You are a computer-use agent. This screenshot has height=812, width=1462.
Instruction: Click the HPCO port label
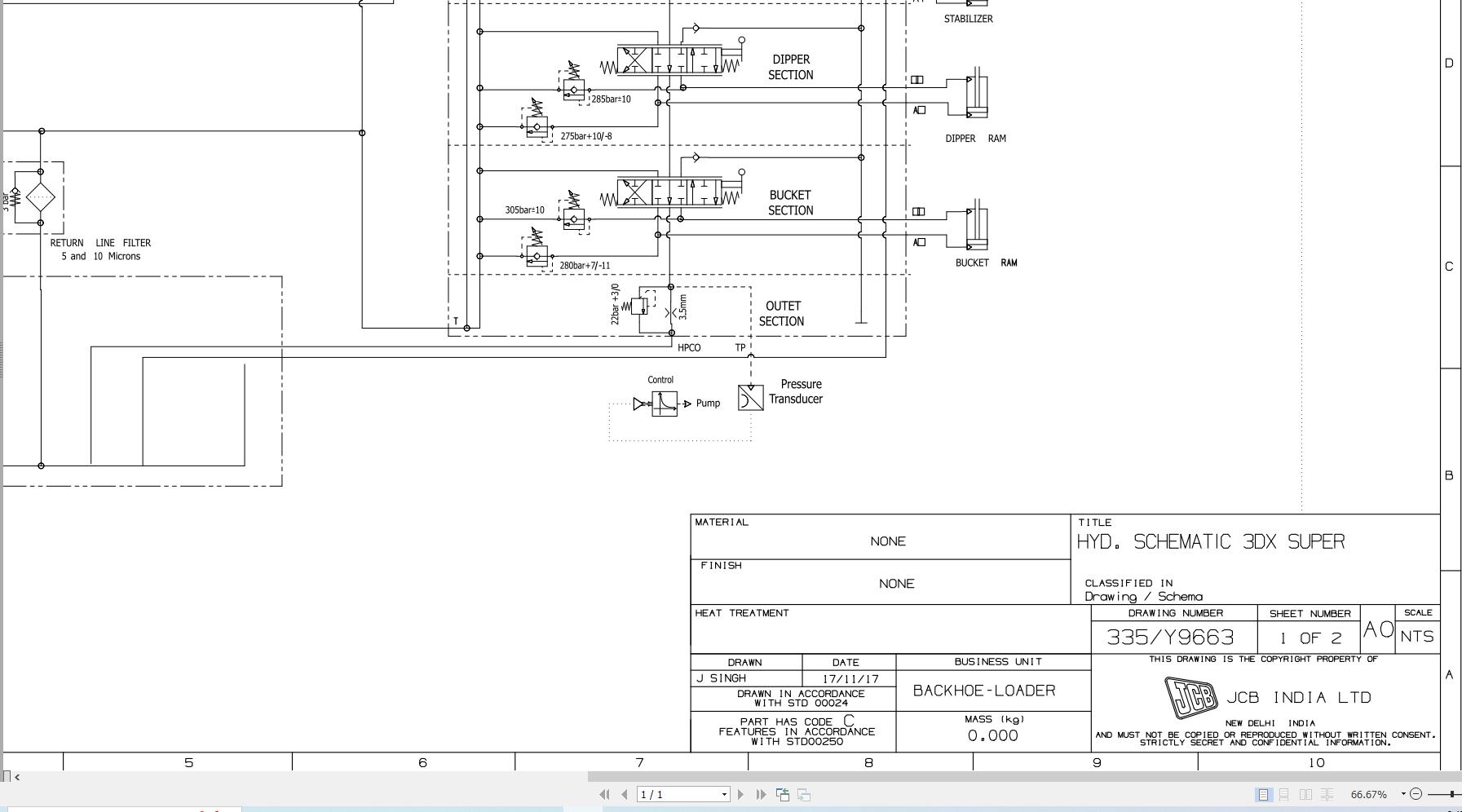coord(689,347)
